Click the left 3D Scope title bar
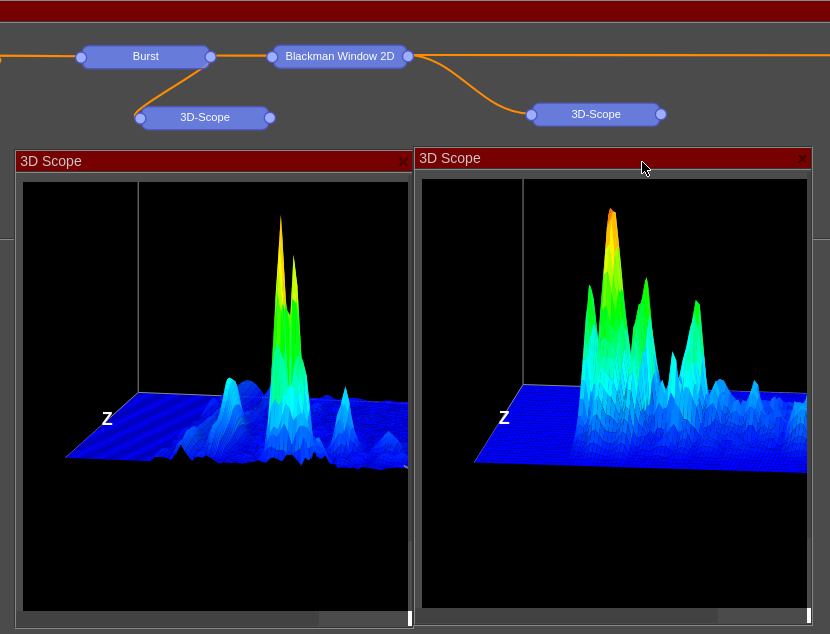The image size is (830, 634). (200, 161)
